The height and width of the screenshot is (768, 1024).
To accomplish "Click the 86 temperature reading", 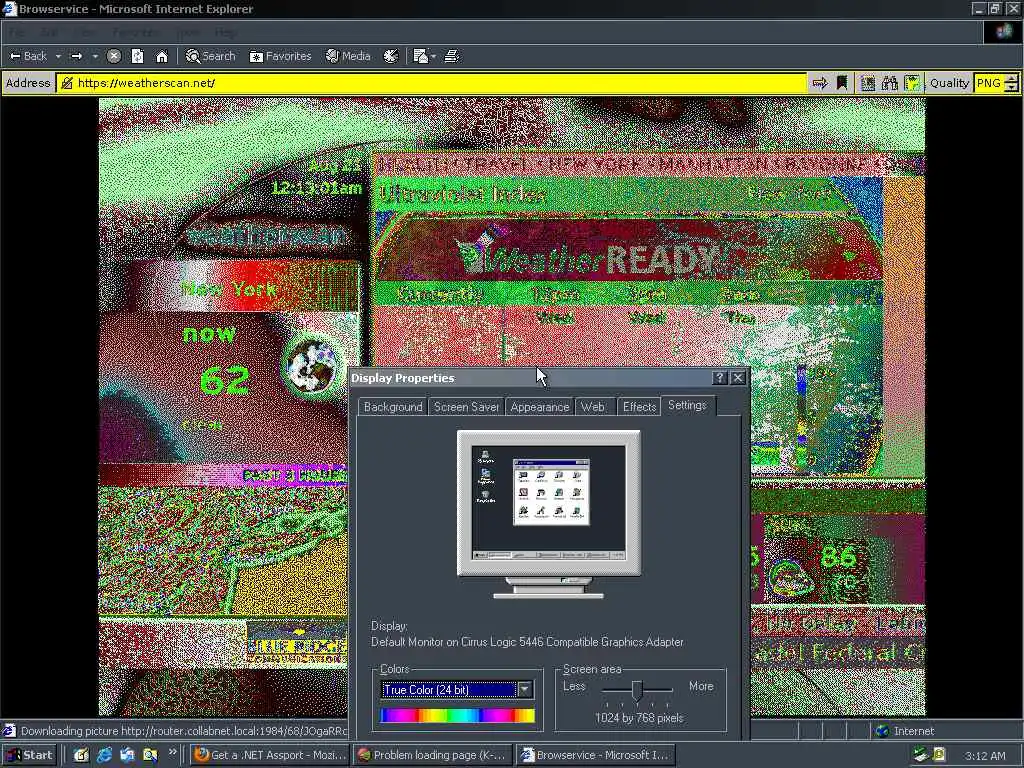I will 839,556.
